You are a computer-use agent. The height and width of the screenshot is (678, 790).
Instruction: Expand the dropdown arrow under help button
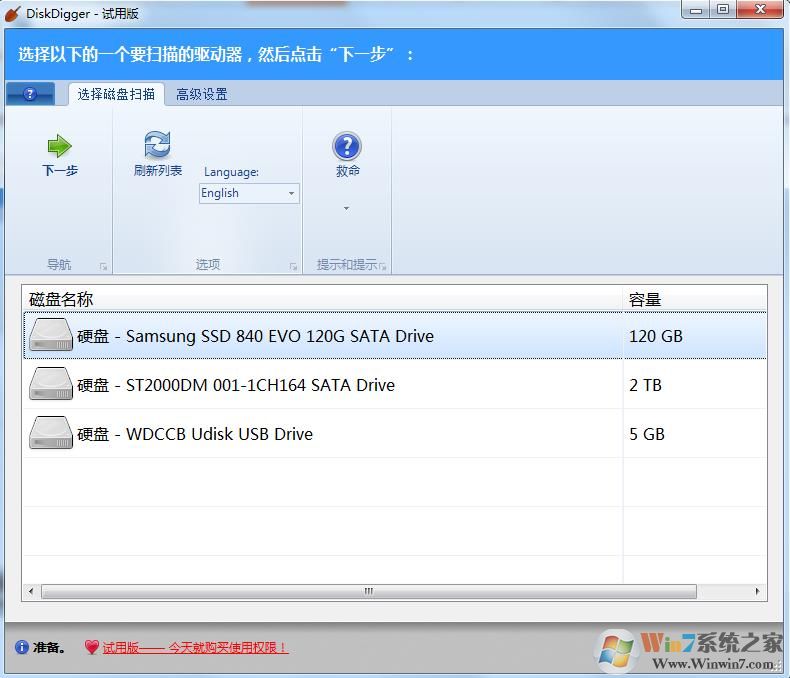(x=346, y=208)
